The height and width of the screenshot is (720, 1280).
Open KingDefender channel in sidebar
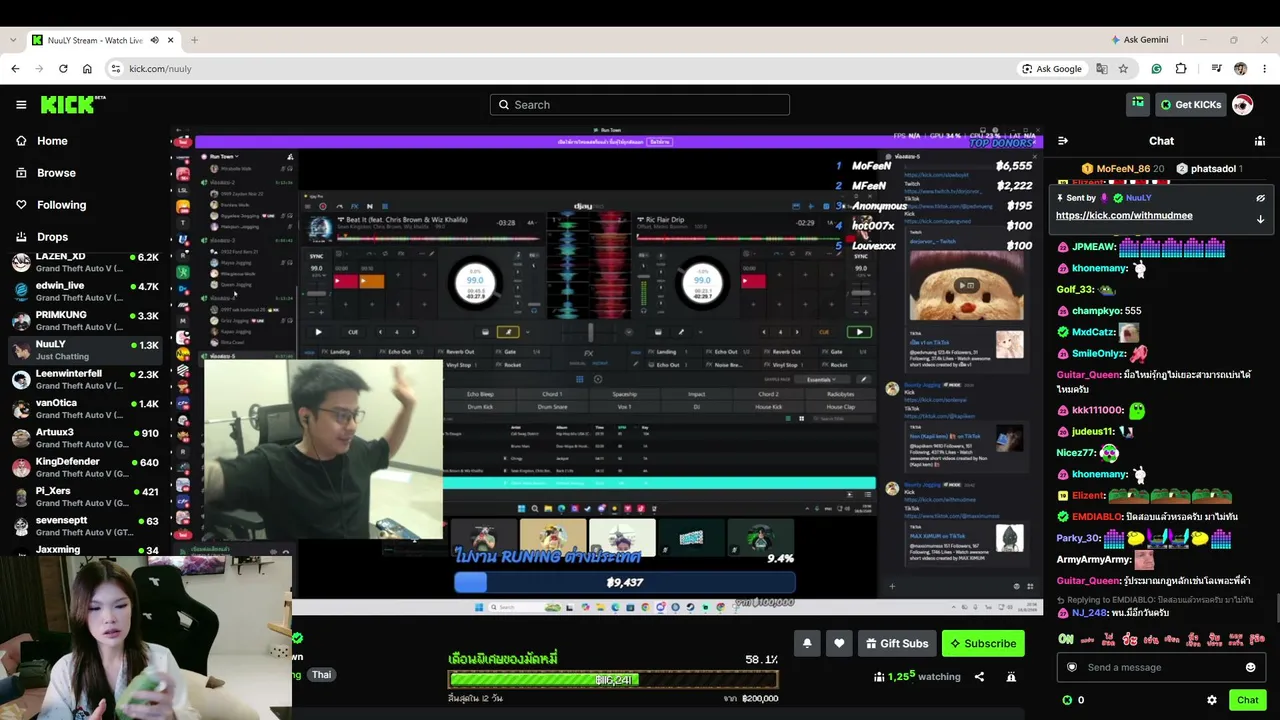[x=85, y=467]
